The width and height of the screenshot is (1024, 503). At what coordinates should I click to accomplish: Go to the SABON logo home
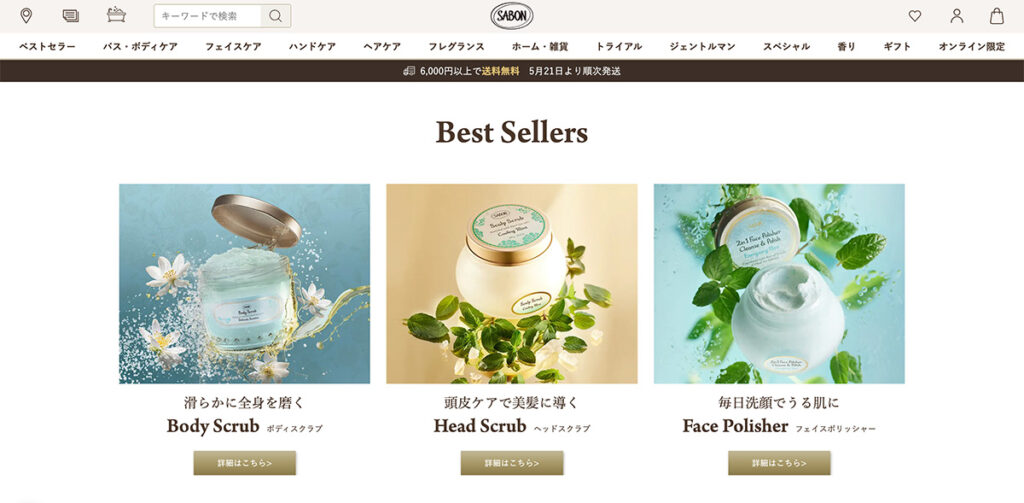coord(512,16)
